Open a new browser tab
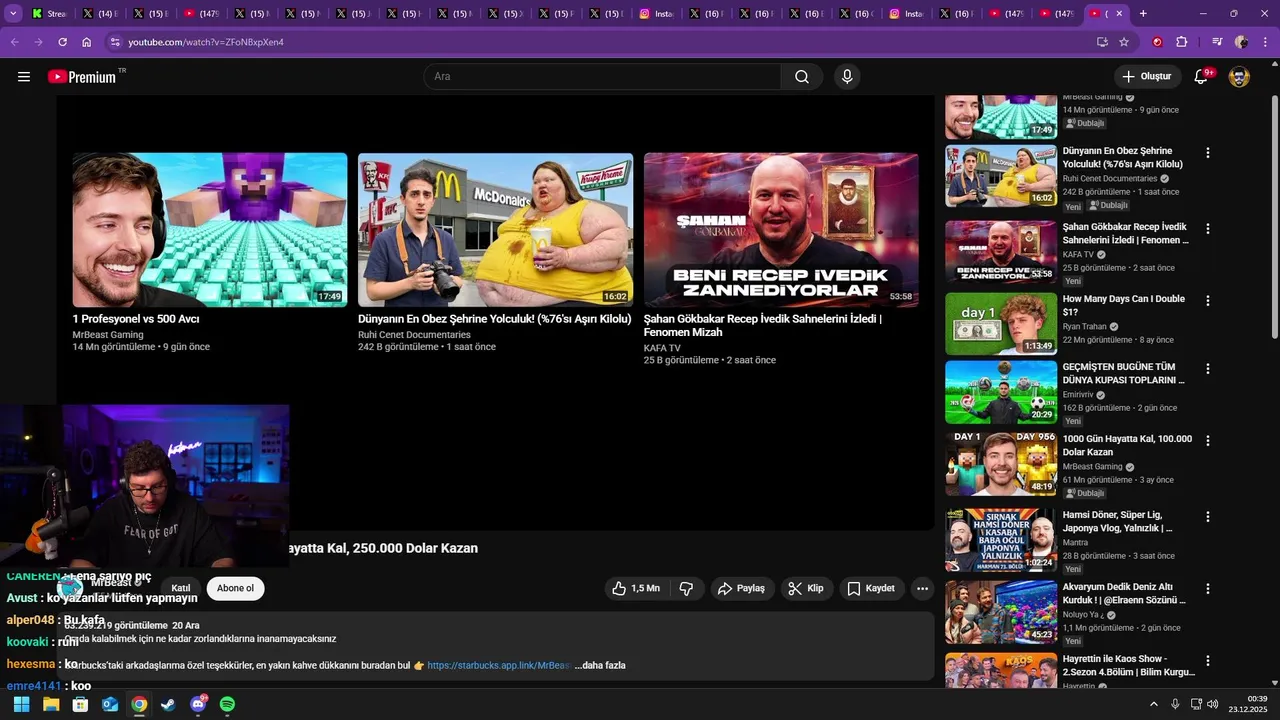This screenshot has width=1280, height=720. point(1143,14)
